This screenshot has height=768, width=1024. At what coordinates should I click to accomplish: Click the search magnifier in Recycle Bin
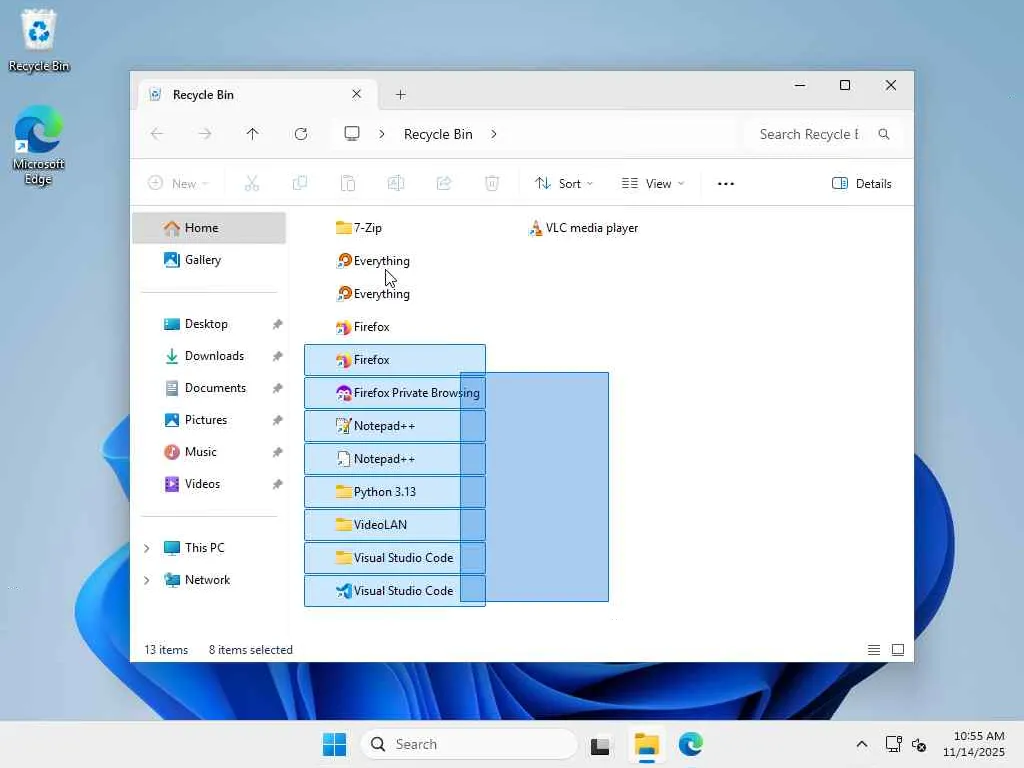884,134
